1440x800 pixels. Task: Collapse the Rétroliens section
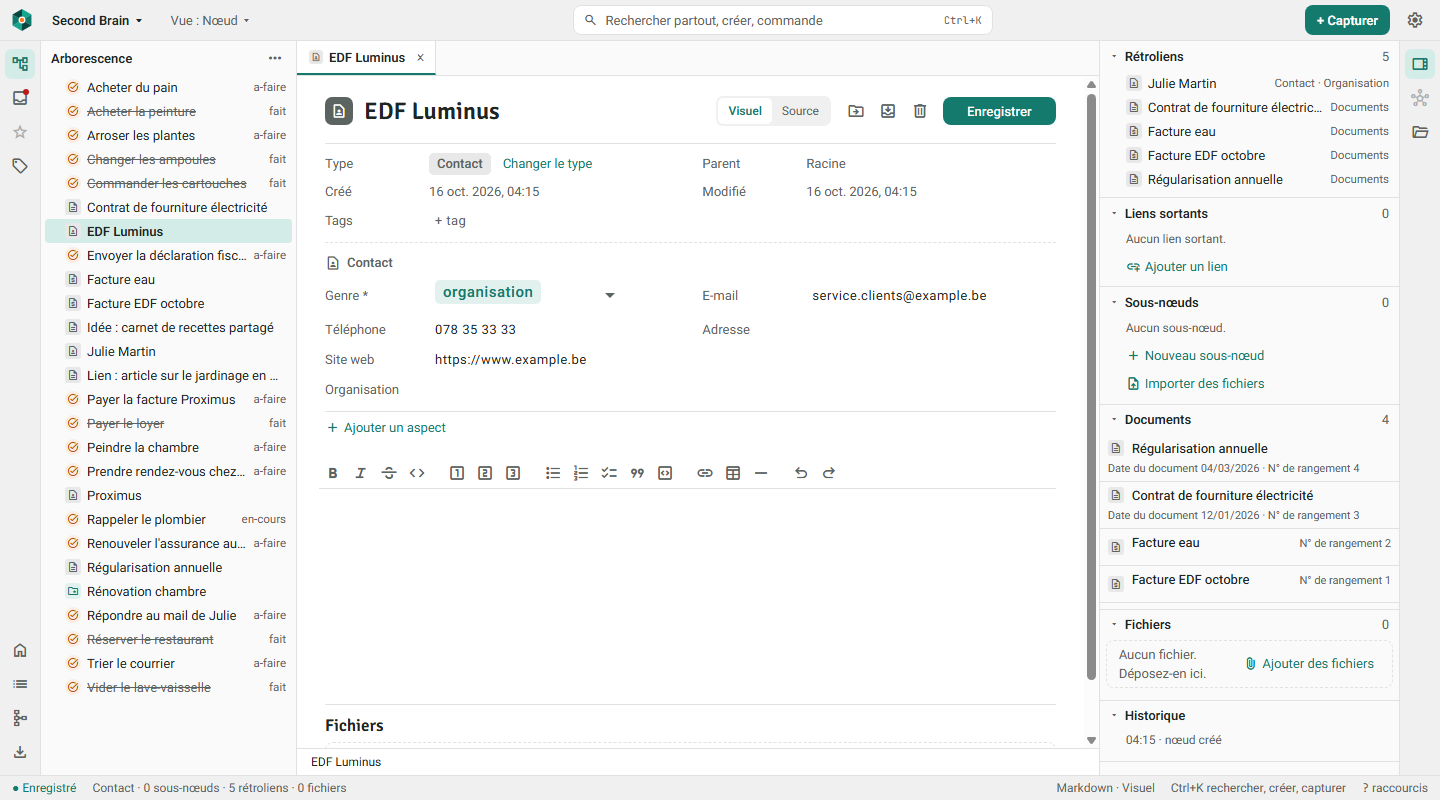(x=1114, y=57)
